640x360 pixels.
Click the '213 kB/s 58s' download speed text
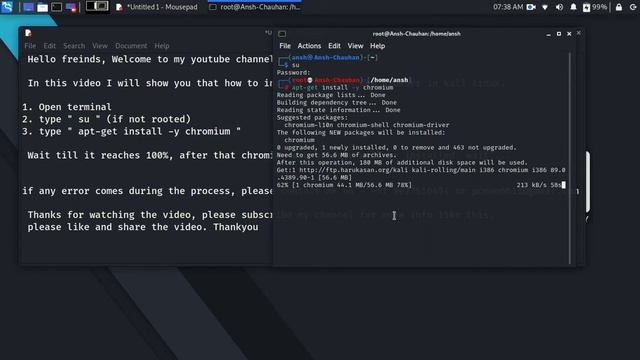(539, 185)
